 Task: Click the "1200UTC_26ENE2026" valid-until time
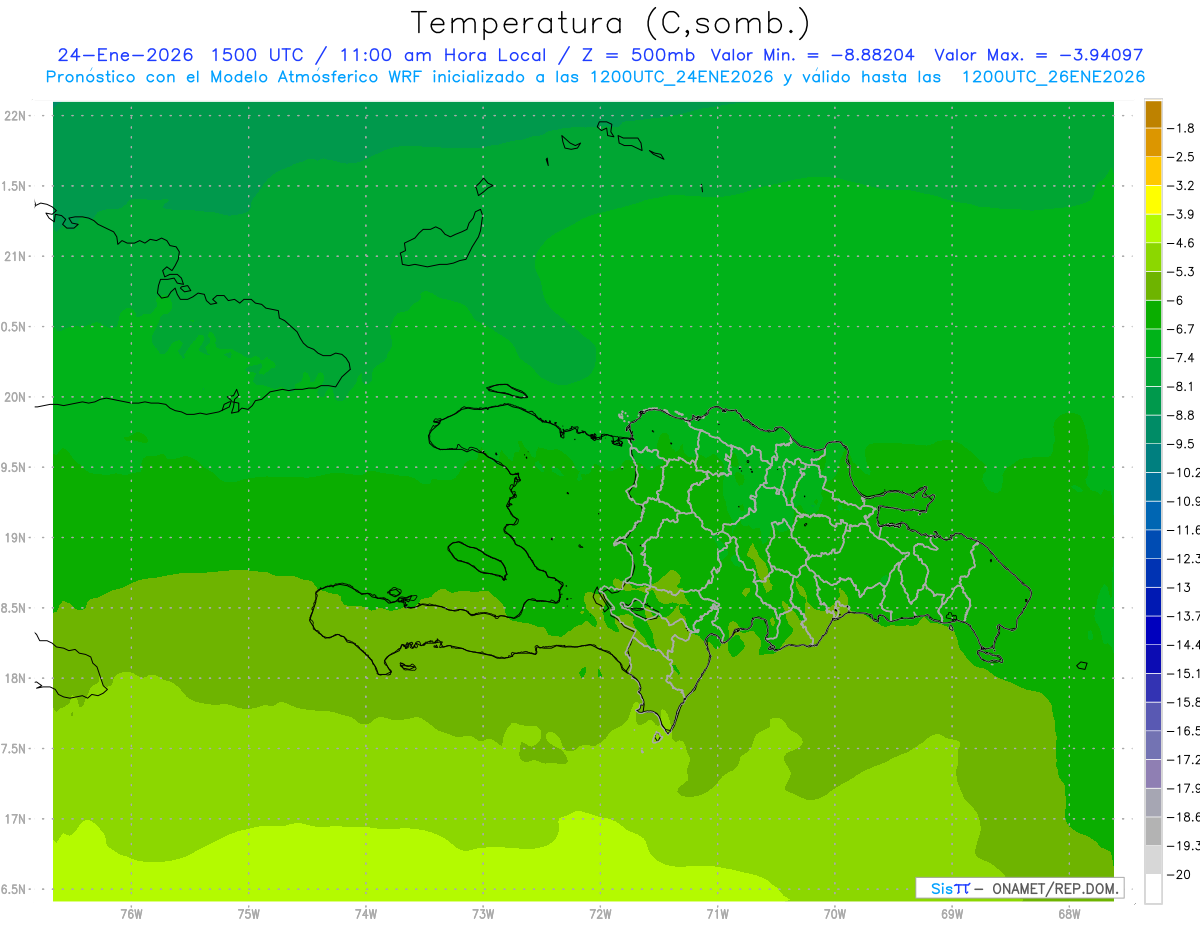coord(1053,77)
